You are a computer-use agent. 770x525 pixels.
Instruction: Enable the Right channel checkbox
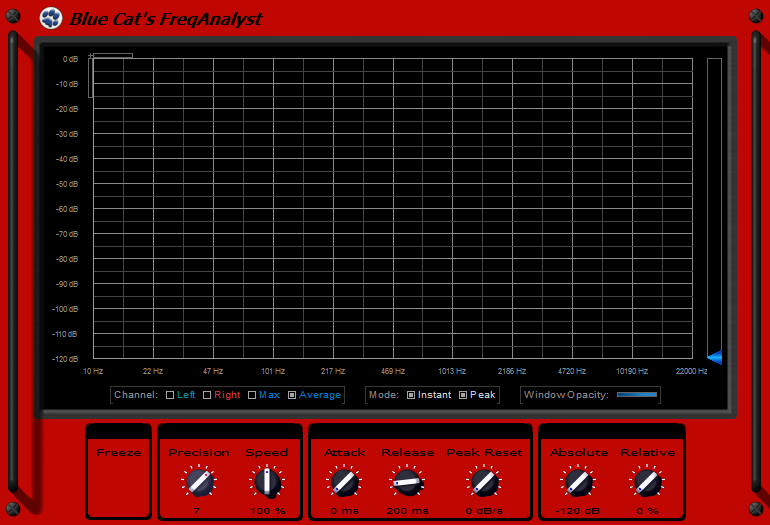coord(207,395)
